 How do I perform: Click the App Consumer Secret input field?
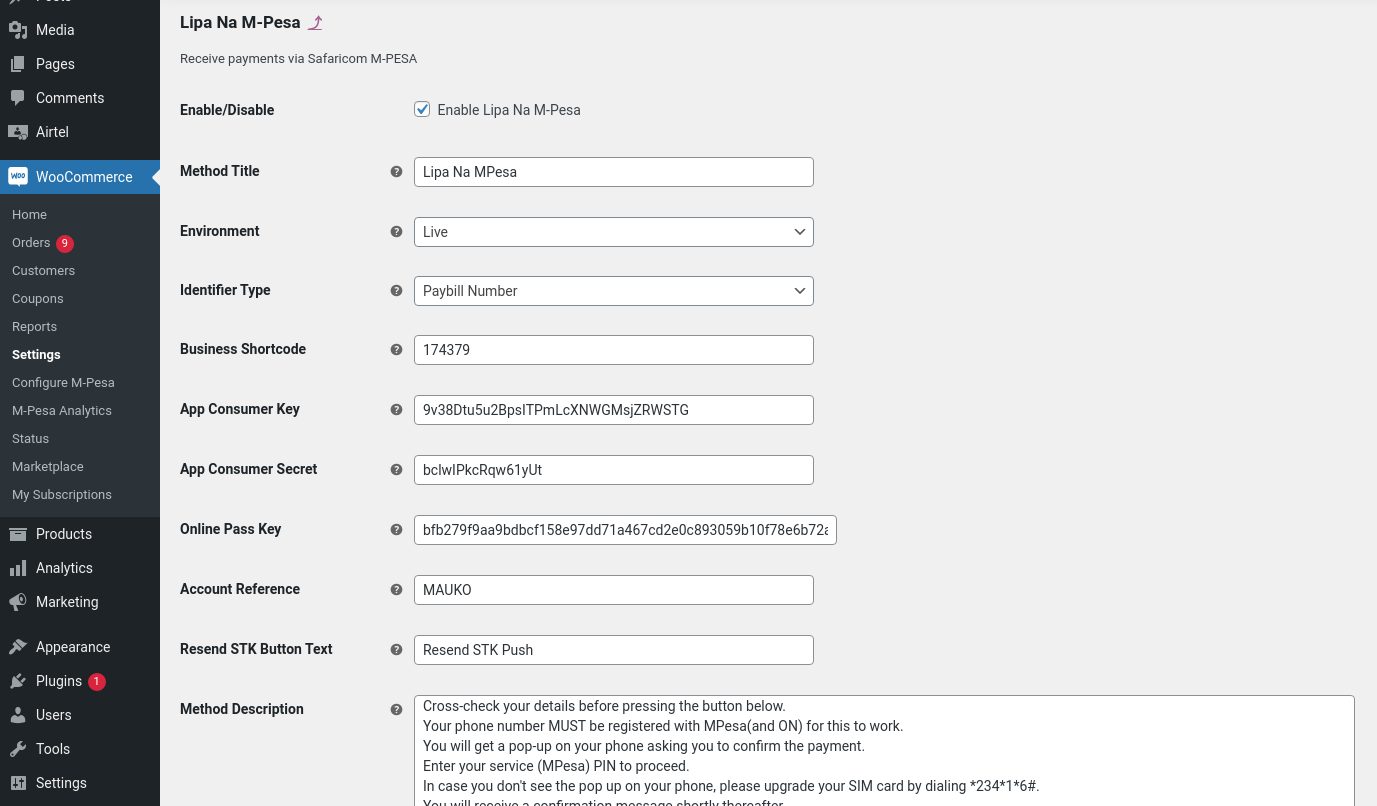tap(614, 470)
